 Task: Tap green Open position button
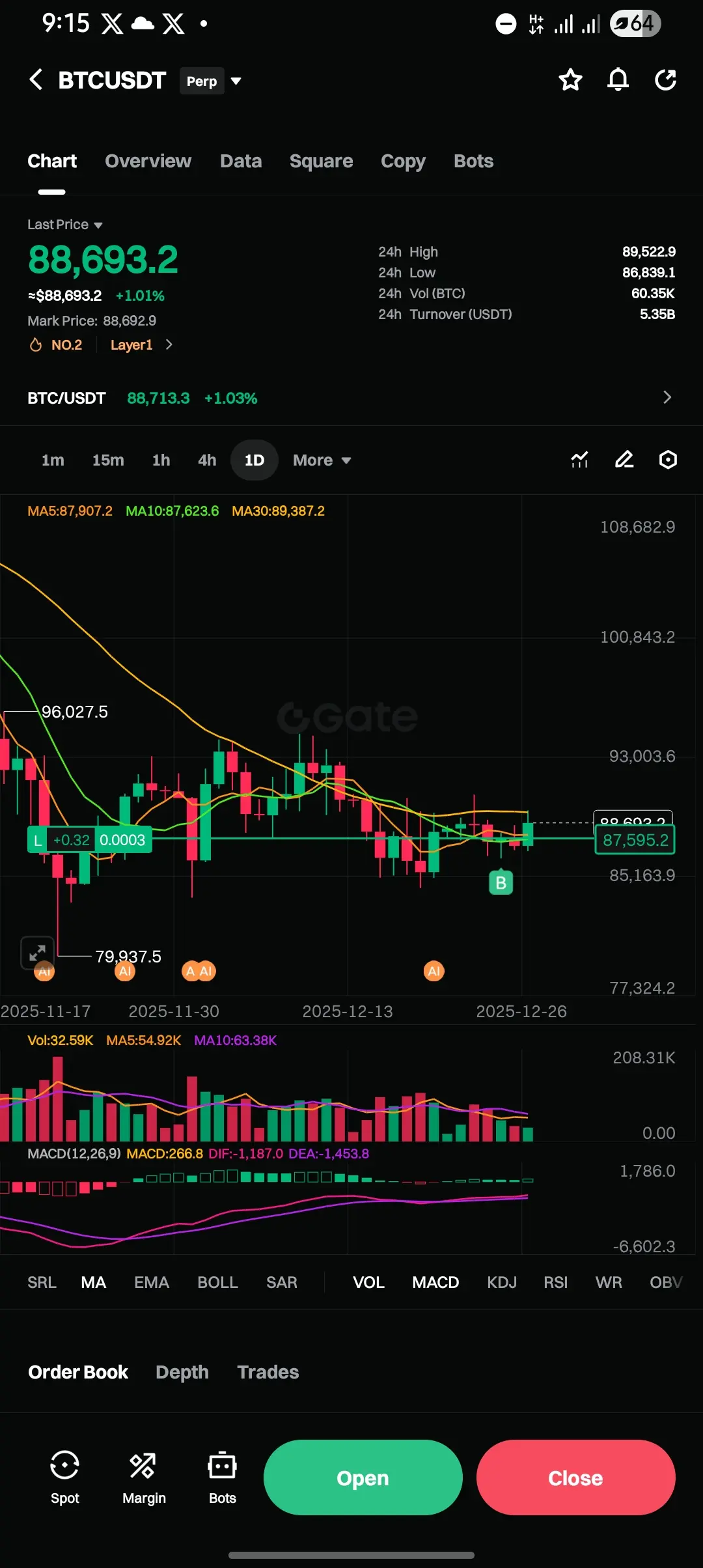click(363, 1477)
